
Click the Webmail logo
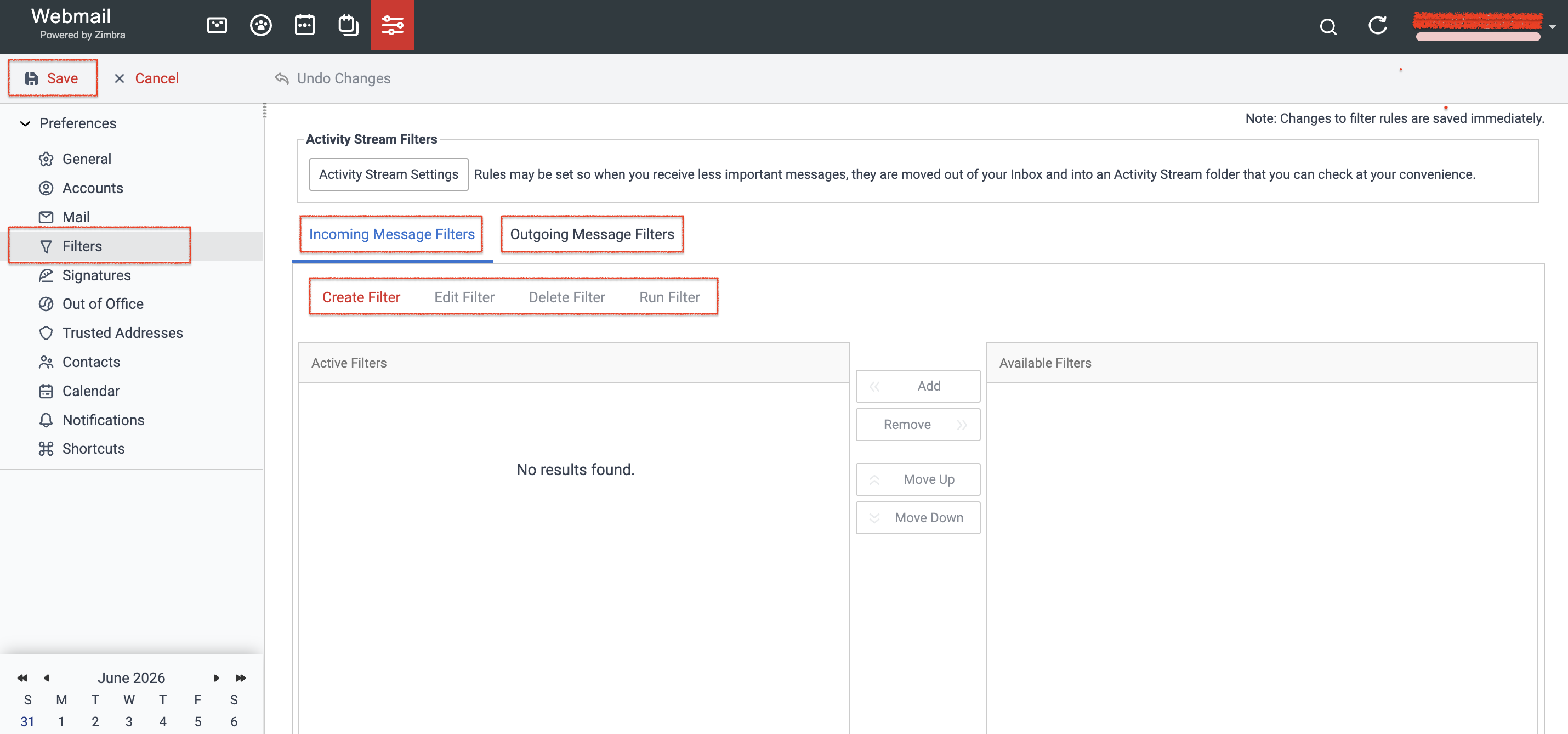[x=71, y=16]
